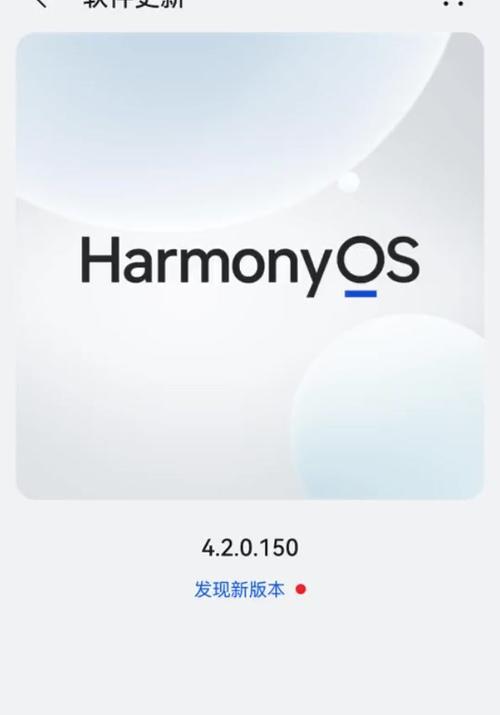The width and height of the screenshot is (500, 715).
Task: Click the HarmonyOS logo text
Action: click(250, 266)
